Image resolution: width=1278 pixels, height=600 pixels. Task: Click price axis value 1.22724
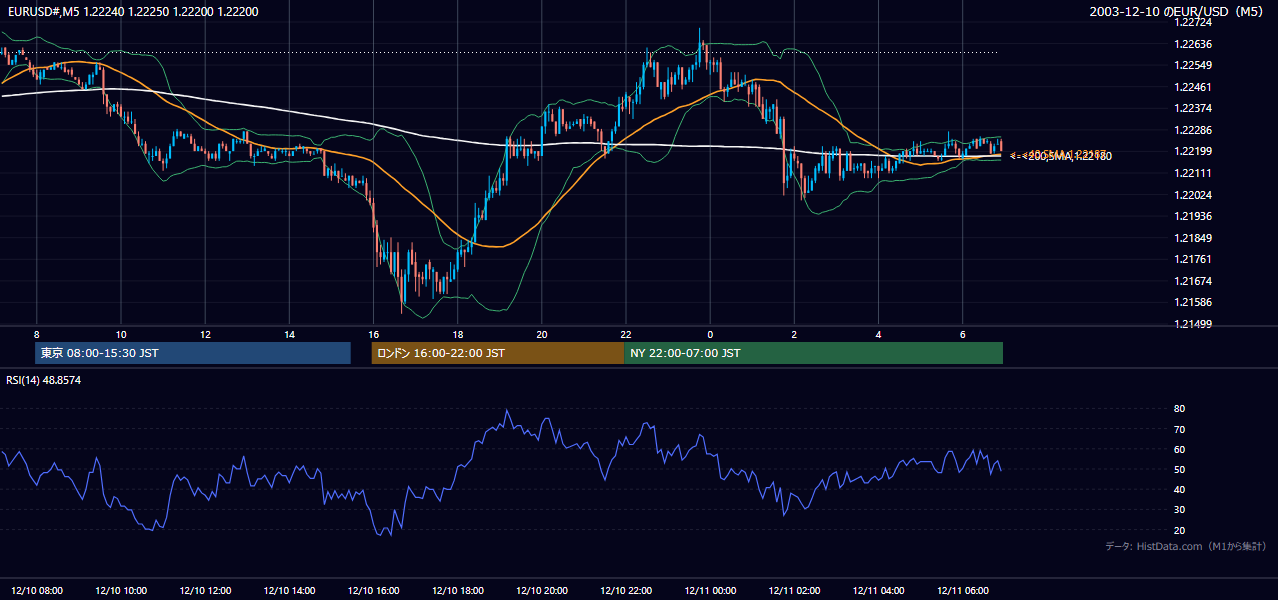coord(1195,22)
